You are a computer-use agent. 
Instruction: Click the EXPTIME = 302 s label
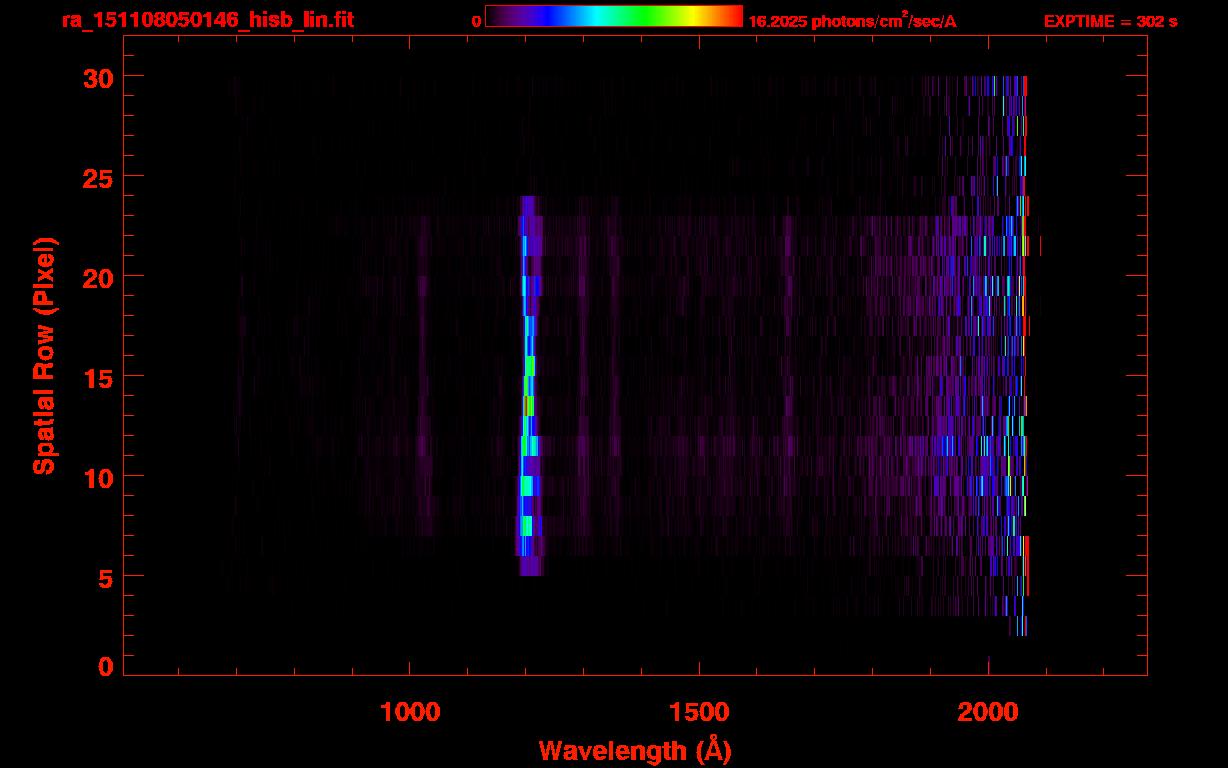(x=1110, y=21)
